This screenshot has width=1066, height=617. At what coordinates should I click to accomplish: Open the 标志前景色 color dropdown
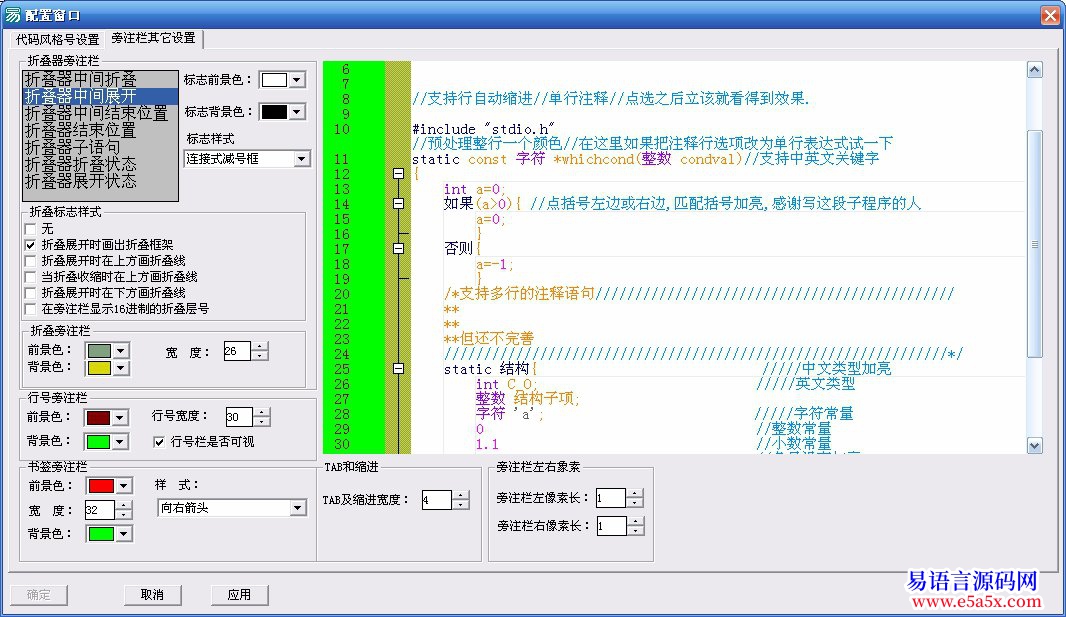pyautogui.click(x=297, y=80)
